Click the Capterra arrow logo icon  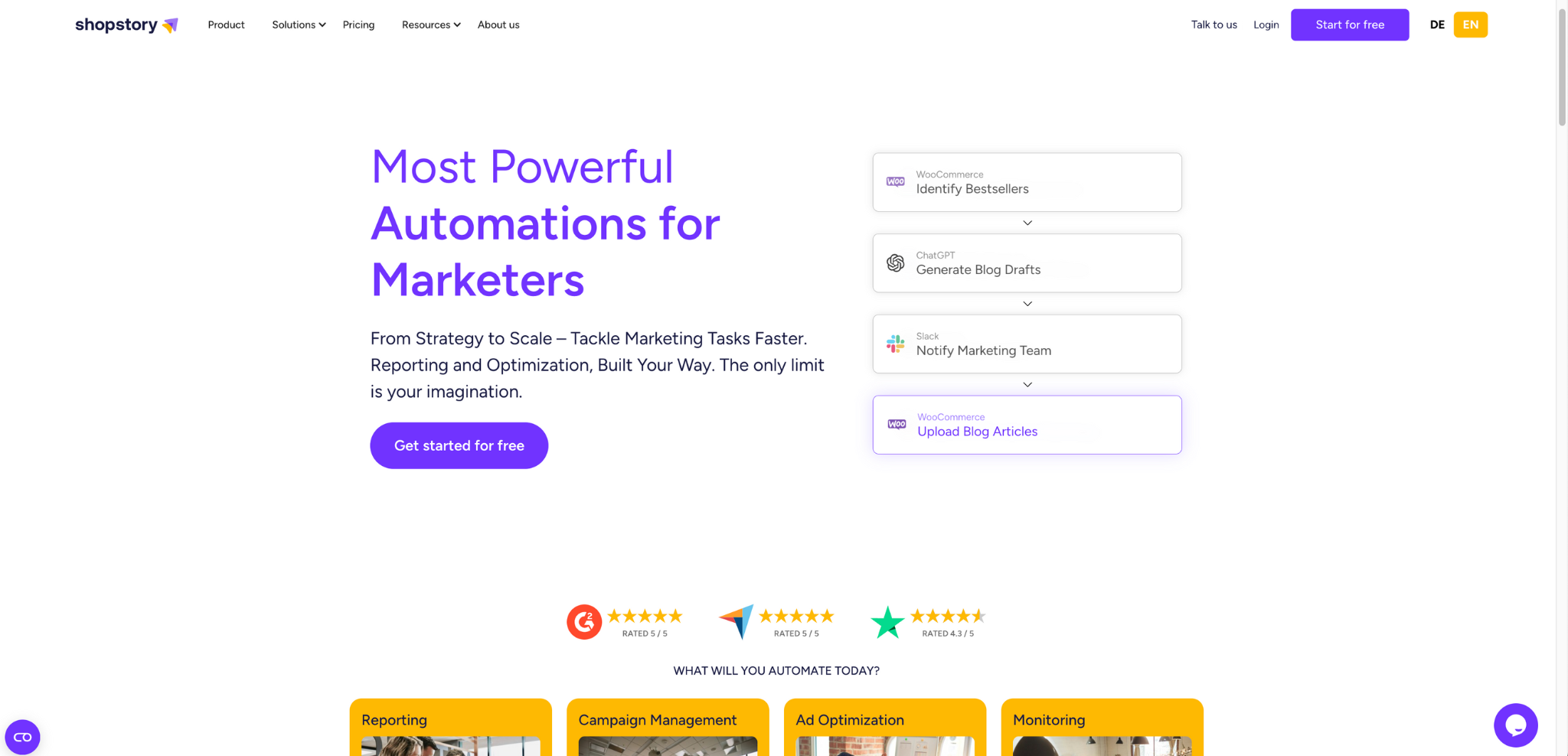click(x=737, y=621)
